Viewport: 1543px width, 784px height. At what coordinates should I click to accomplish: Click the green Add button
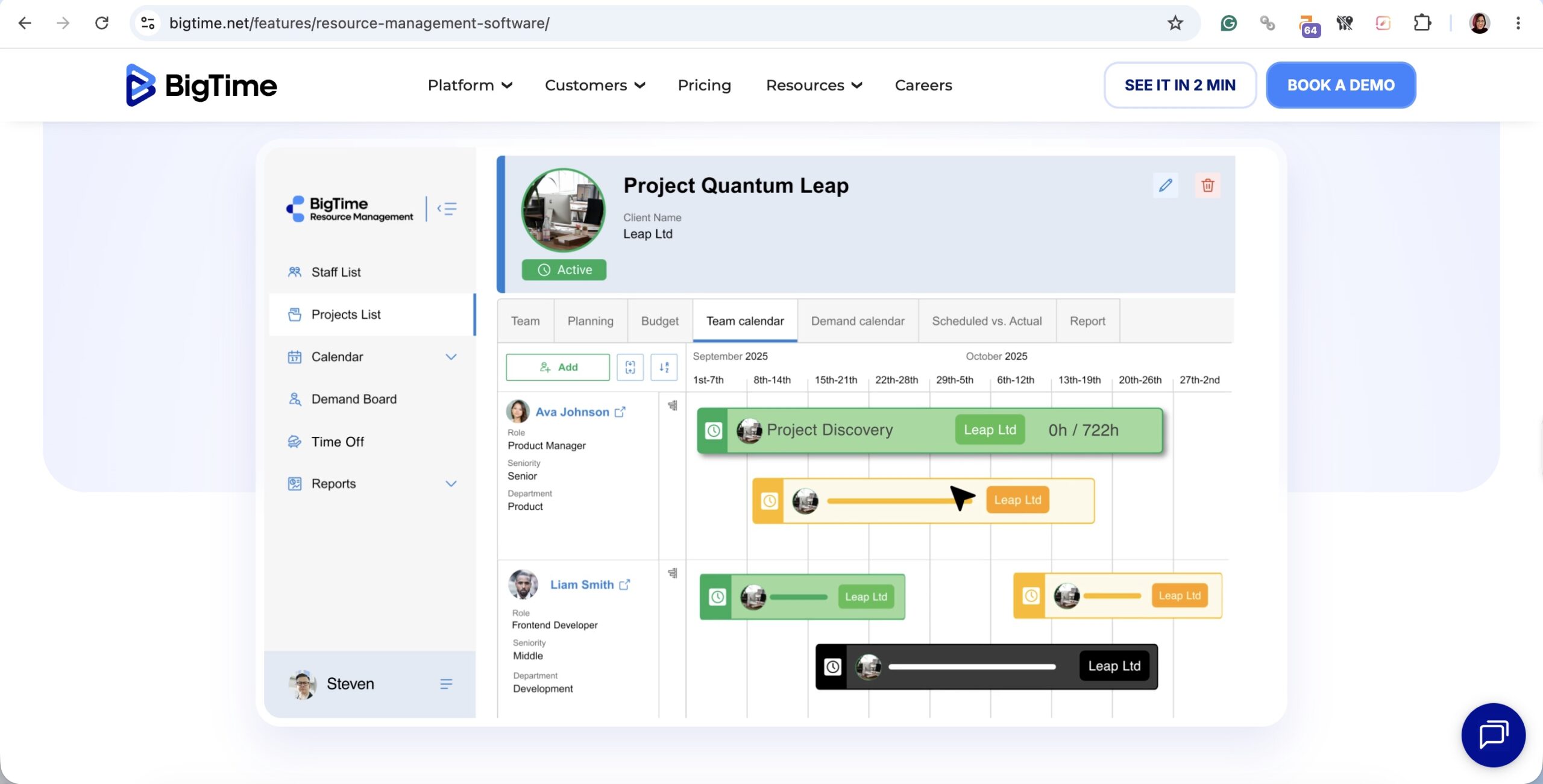(x=558, y=367)
